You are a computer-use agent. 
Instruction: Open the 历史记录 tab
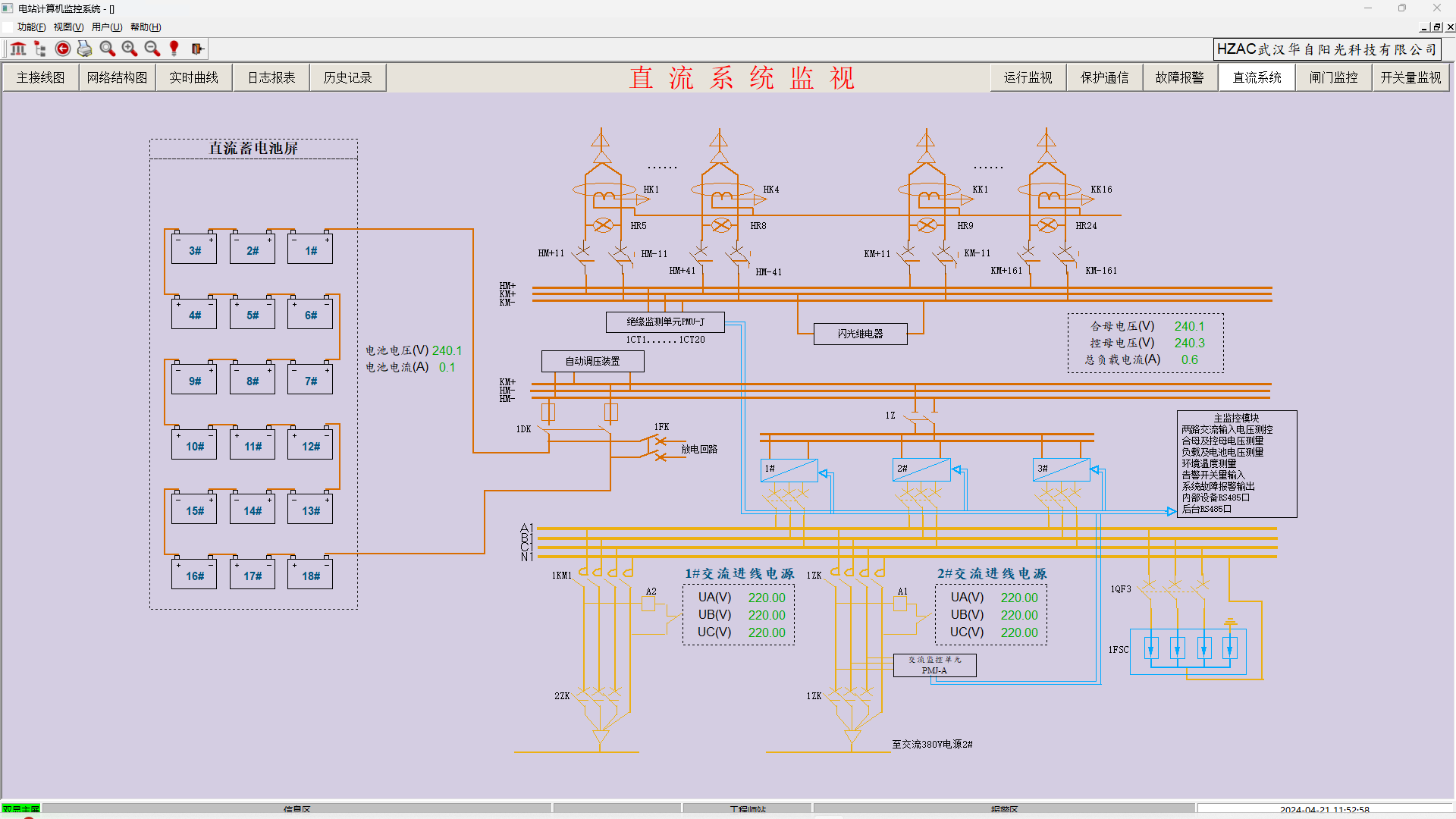(347, 77)
